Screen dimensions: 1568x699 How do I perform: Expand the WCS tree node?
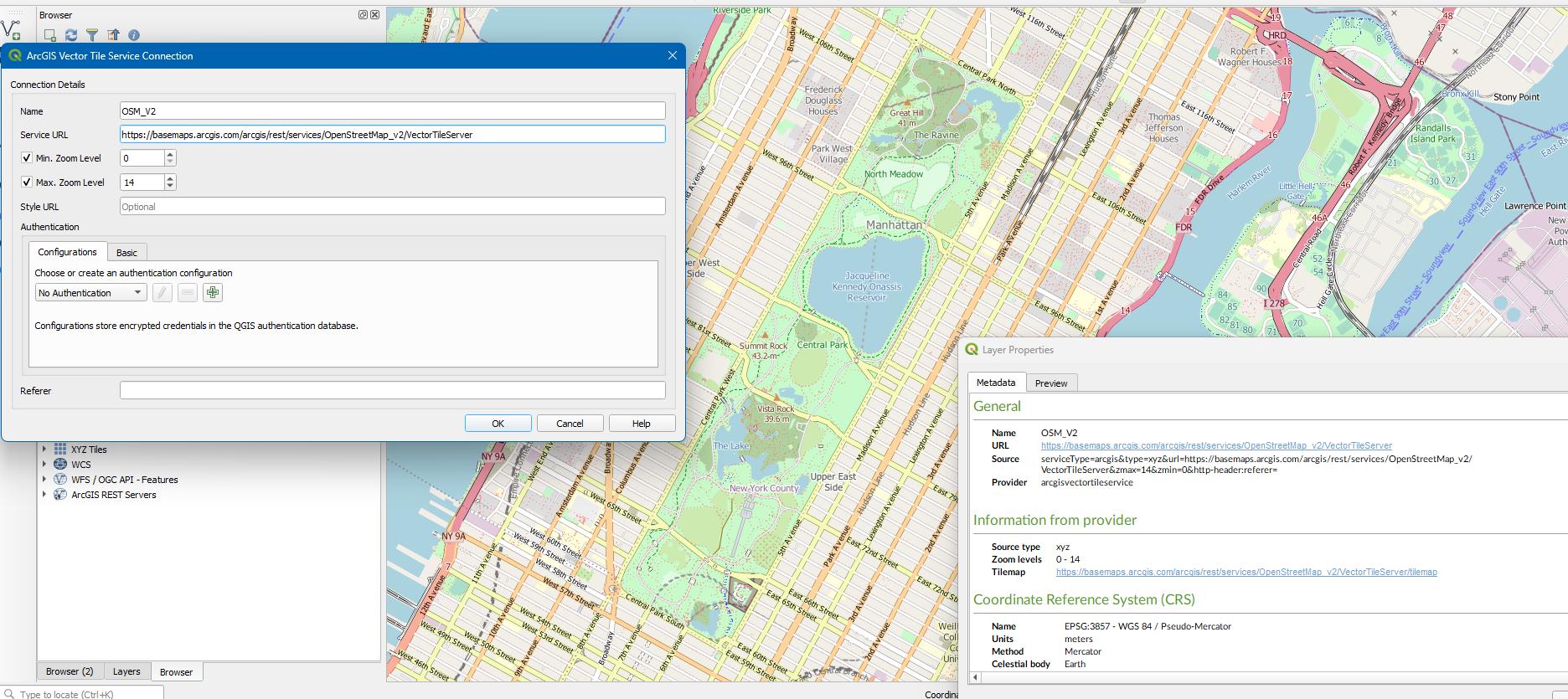click(x=44, y=465)
